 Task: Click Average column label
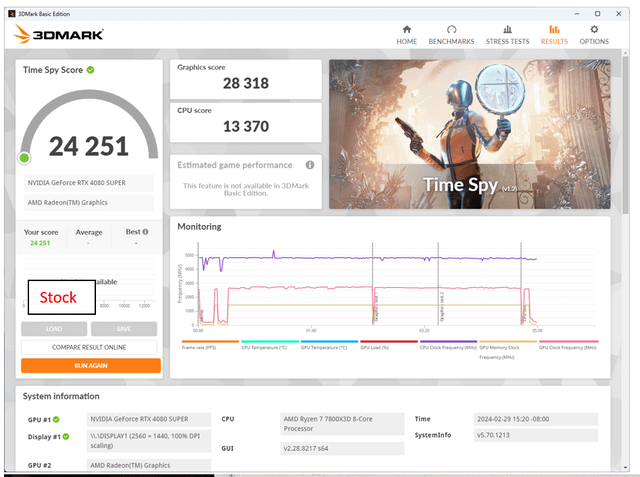[89, 232]
